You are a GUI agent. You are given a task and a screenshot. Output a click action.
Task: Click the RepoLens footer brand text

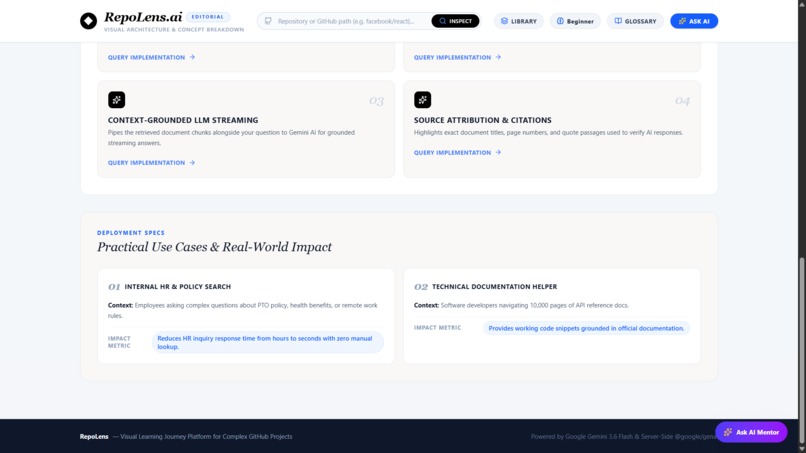pos(94,437)
